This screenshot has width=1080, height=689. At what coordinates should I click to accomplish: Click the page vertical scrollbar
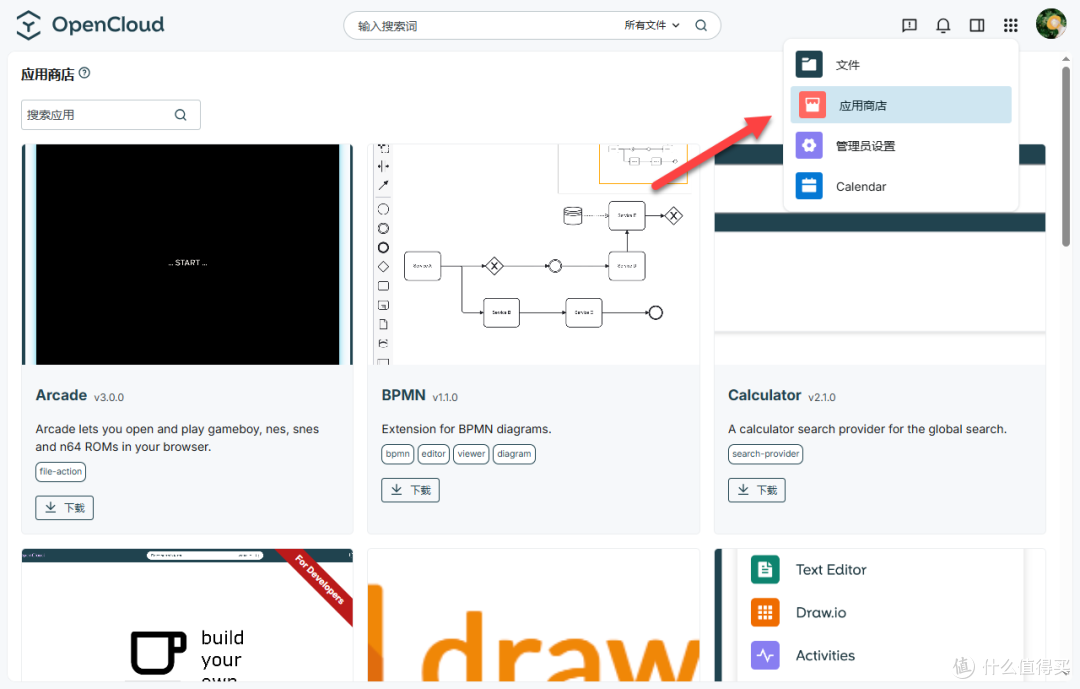pyautogui.click(x=1066, y=155)
